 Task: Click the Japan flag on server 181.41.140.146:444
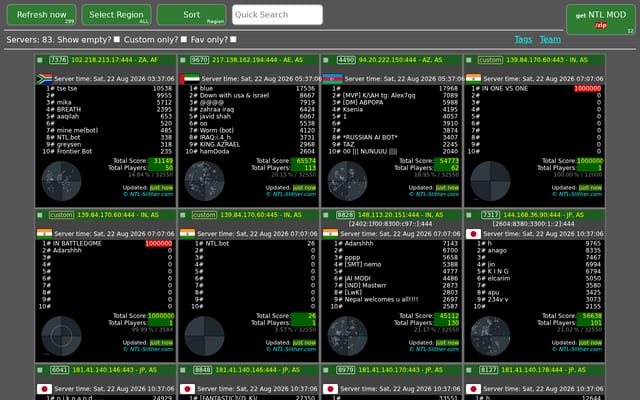tap(187, 389)
